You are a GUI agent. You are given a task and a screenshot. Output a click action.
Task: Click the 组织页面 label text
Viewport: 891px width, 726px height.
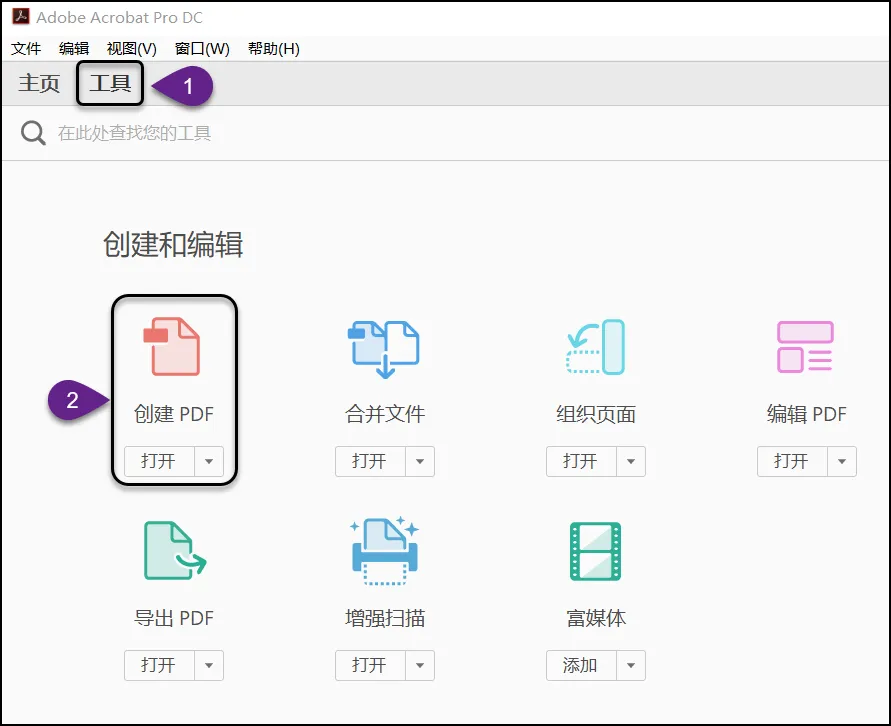(596, 414)
